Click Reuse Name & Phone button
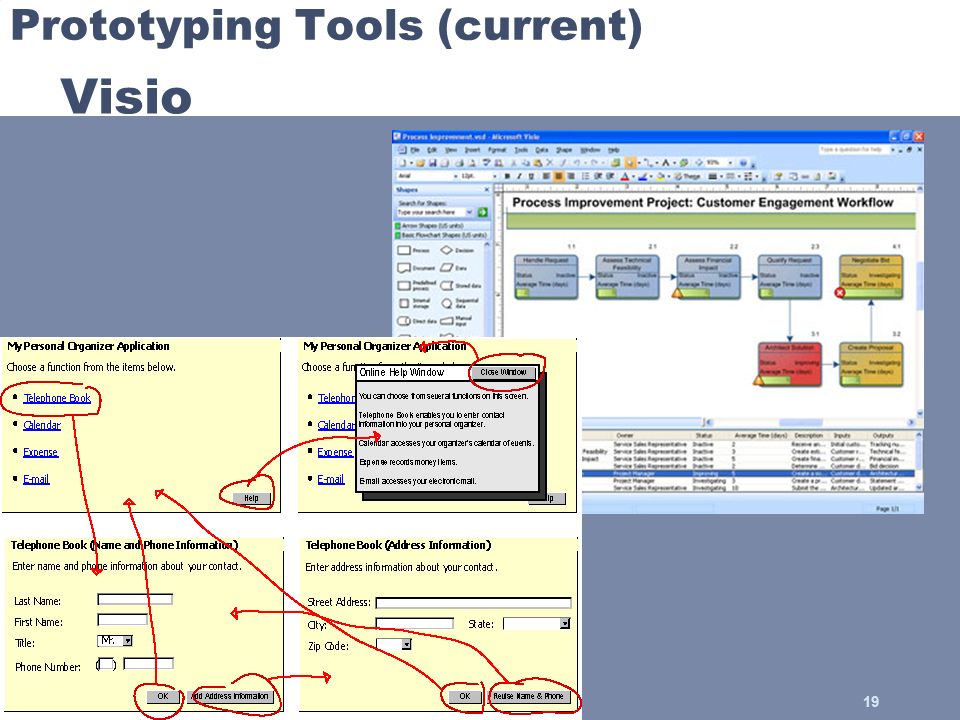The height and width of the screenshot is (720, 960). (x=528, y=696)
